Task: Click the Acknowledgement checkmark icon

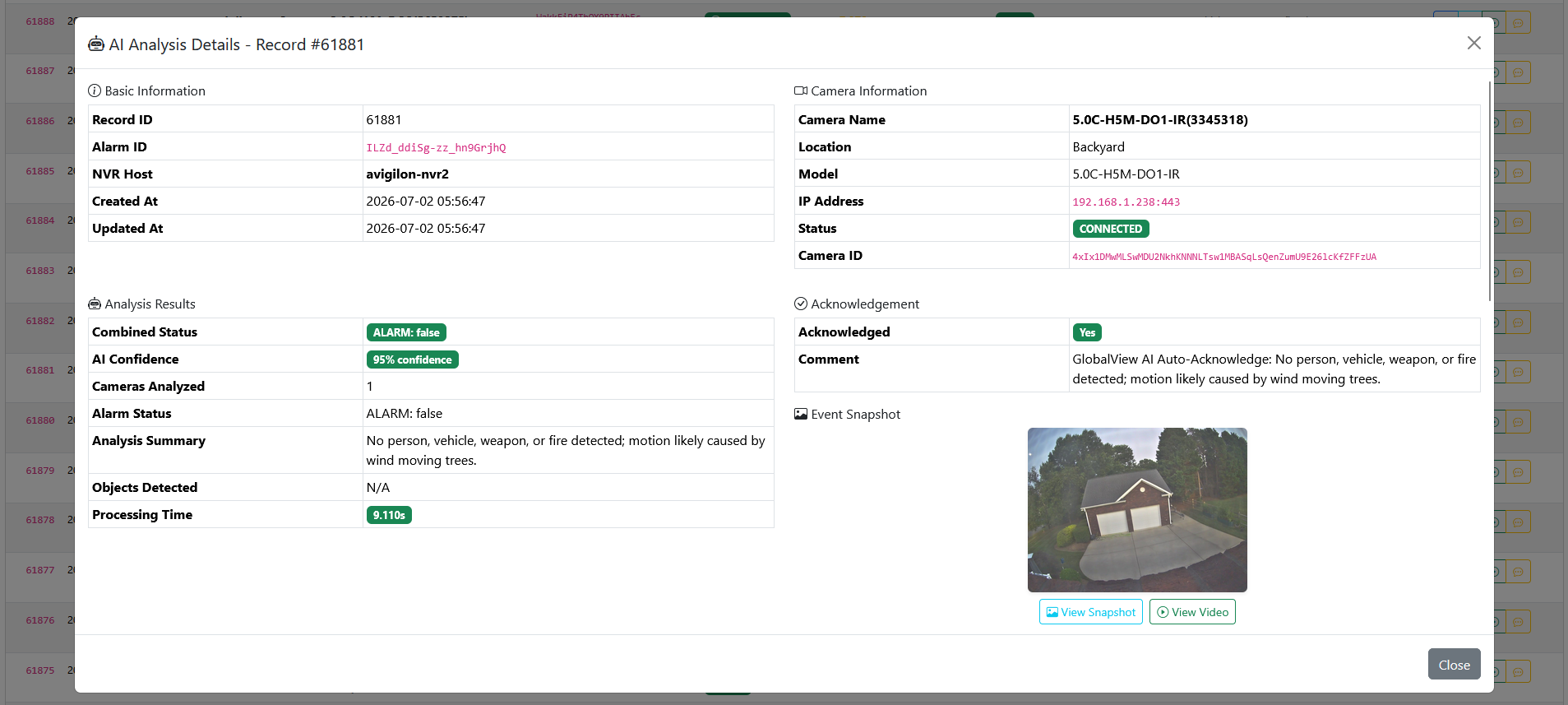Action: coord(801,304)
